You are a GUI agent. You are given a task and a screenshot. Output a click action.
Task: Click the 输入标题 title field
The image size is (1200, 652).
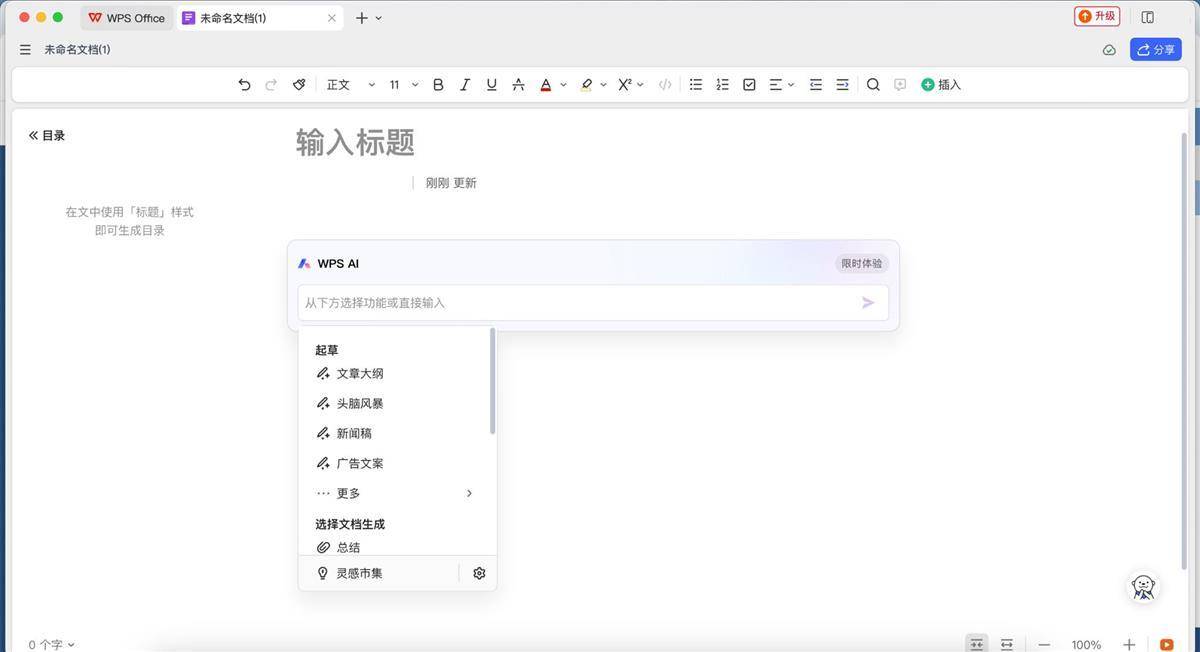coord(355,142)
